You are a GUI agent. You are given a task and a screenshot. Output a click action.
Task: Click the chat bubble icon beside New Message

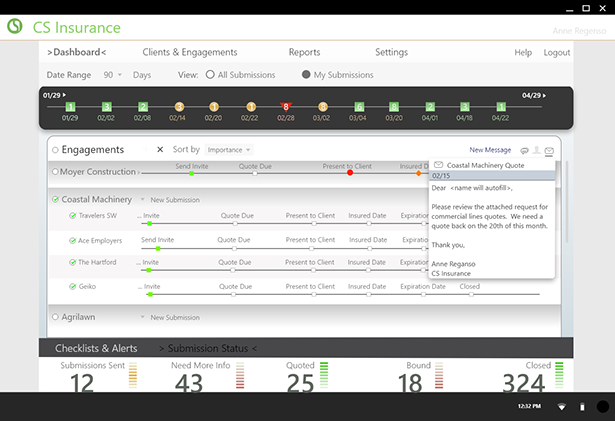click(x=525, y=151)
